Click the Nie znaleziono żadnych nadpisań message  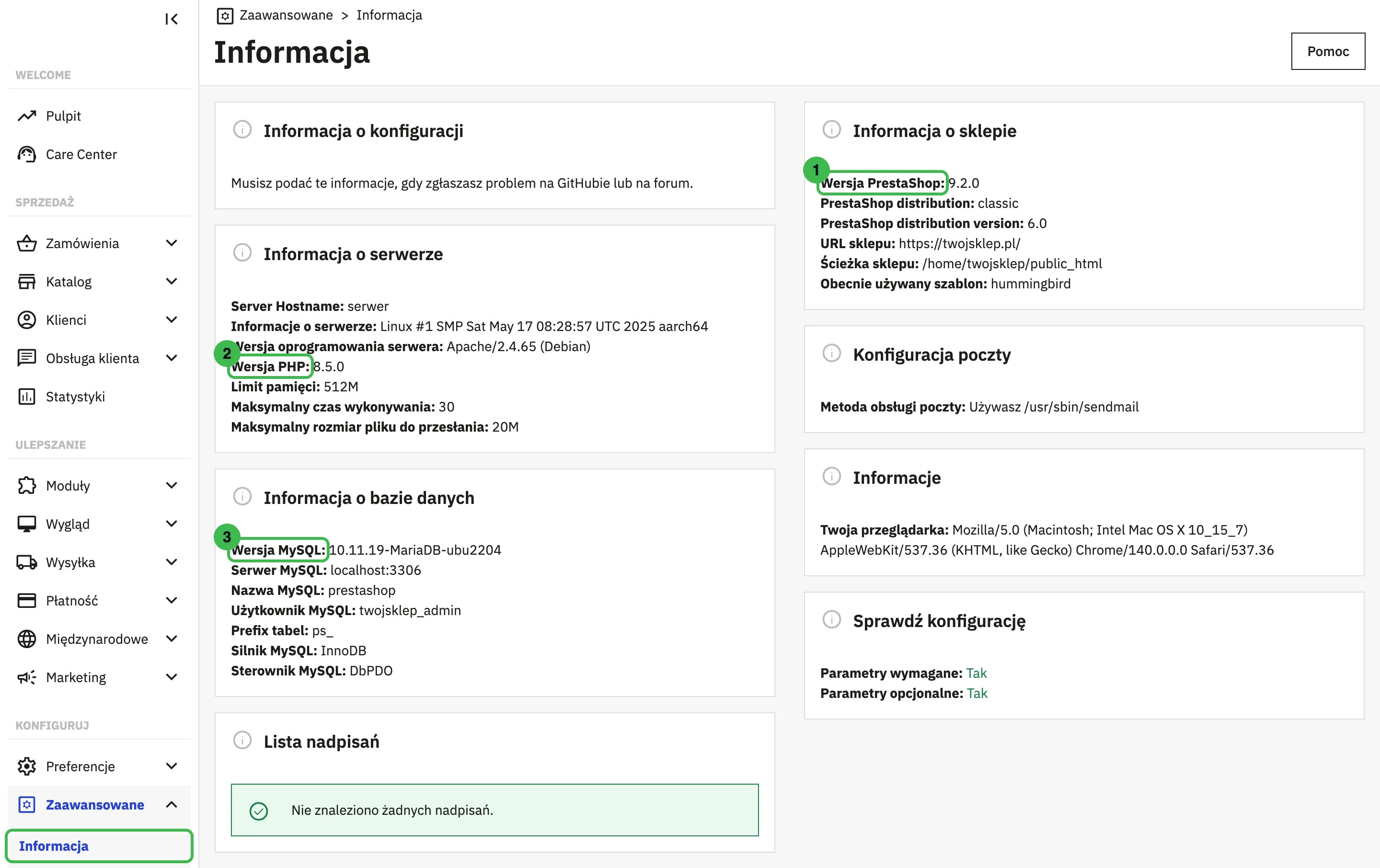coord(392,810)
